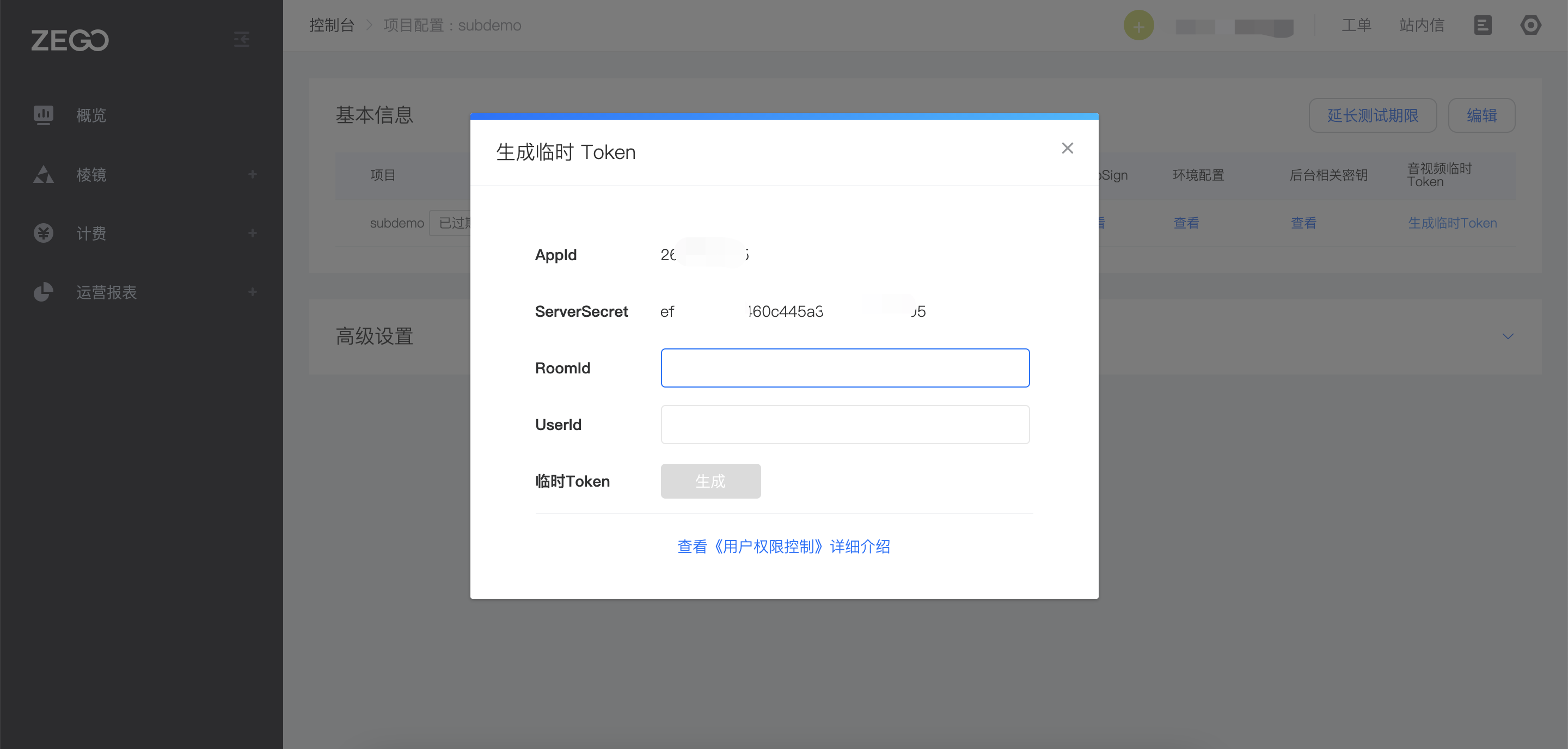This screenshot has width=1568, height=749.
Task: Click the 延长测试期限 button
Action: click(1373, 115)
